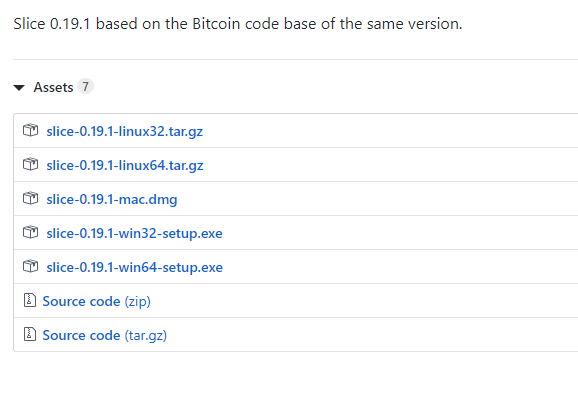Screen dimensions: 578x419
Task: Click the (zip) text of source link
Action: coord(137,301)
